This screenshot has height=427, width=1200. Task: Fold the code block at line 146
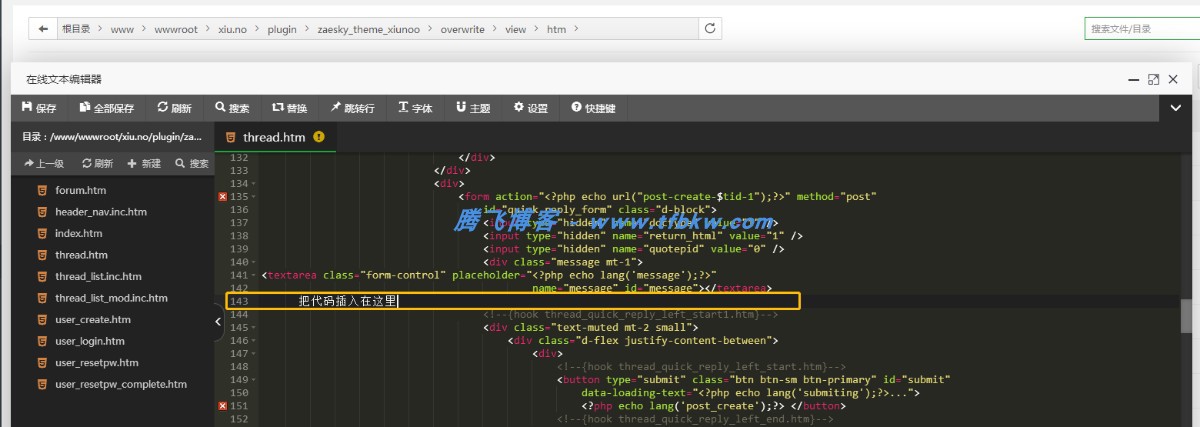tap(253, 340)
